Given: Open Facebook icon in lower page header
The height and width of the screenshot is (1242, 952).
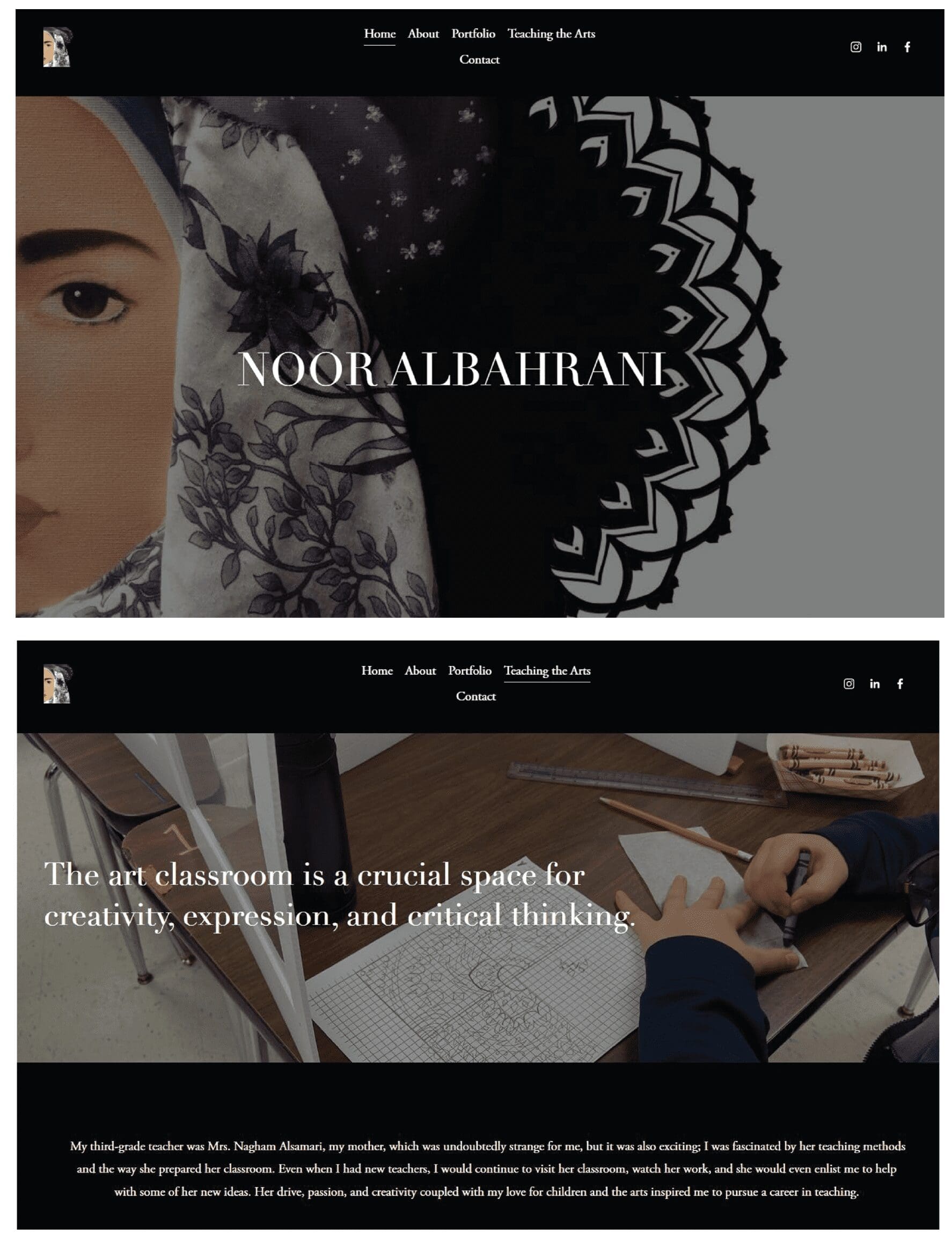Looking at the screenshot, I should 900,684.
